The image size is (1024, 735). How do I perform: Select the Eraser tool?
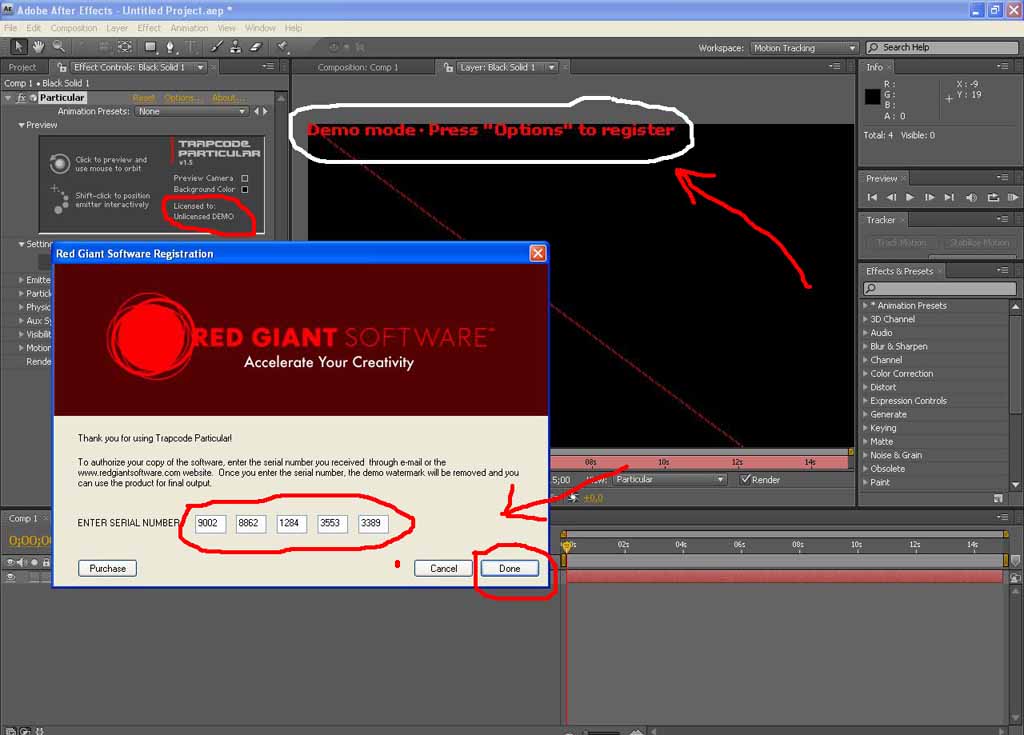point(254,47)
